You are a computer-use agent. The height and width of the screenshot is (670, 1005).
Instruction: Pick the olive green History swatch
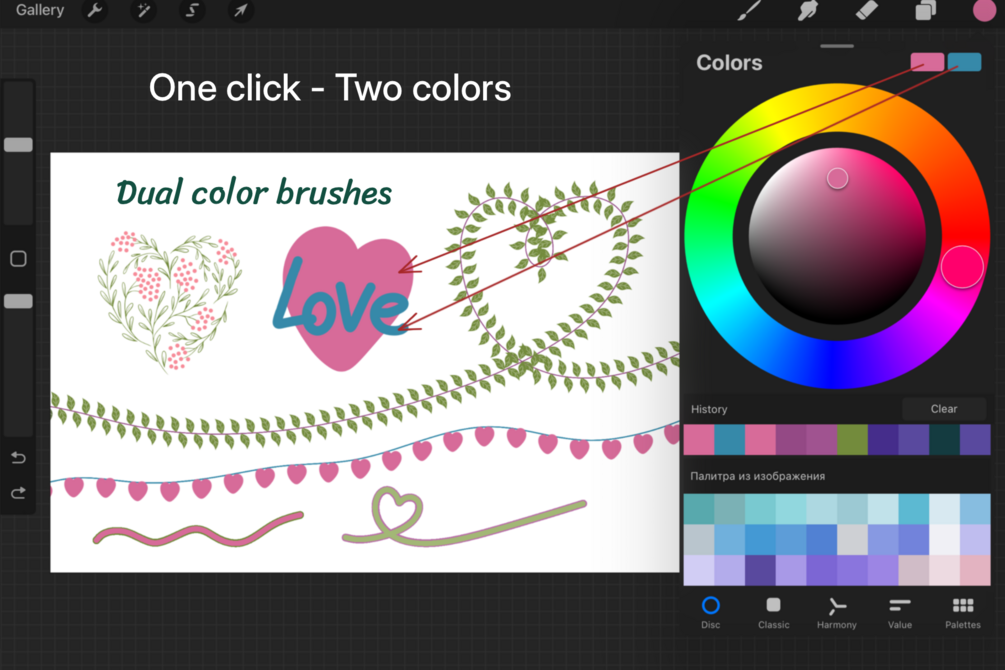point(852,440)
